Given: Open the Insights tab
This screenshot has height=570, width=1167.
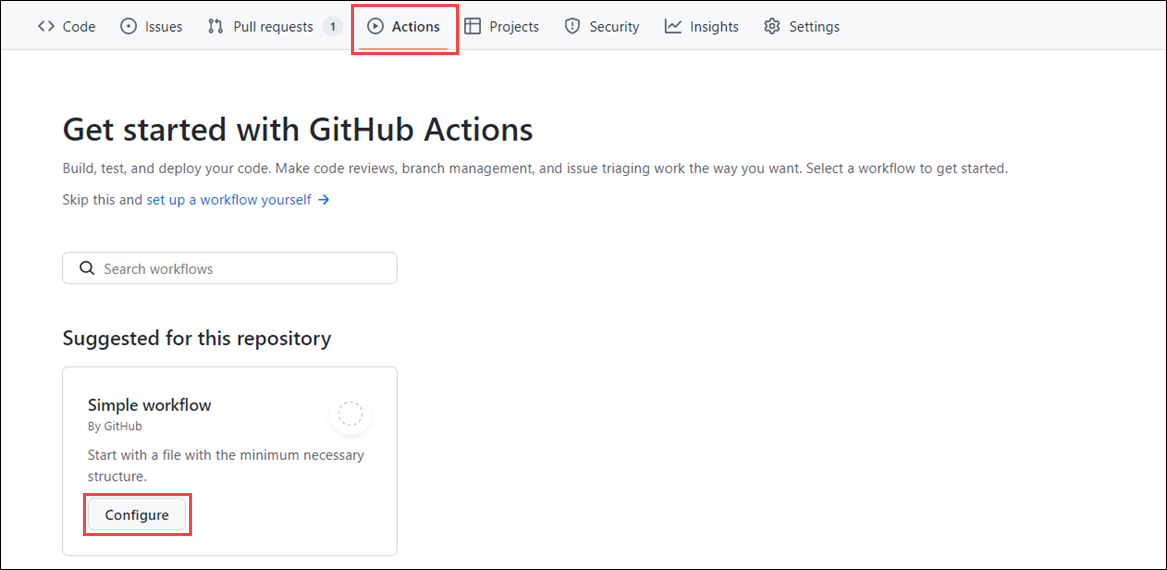Looking at the screenshot, I should click(714, 27).
